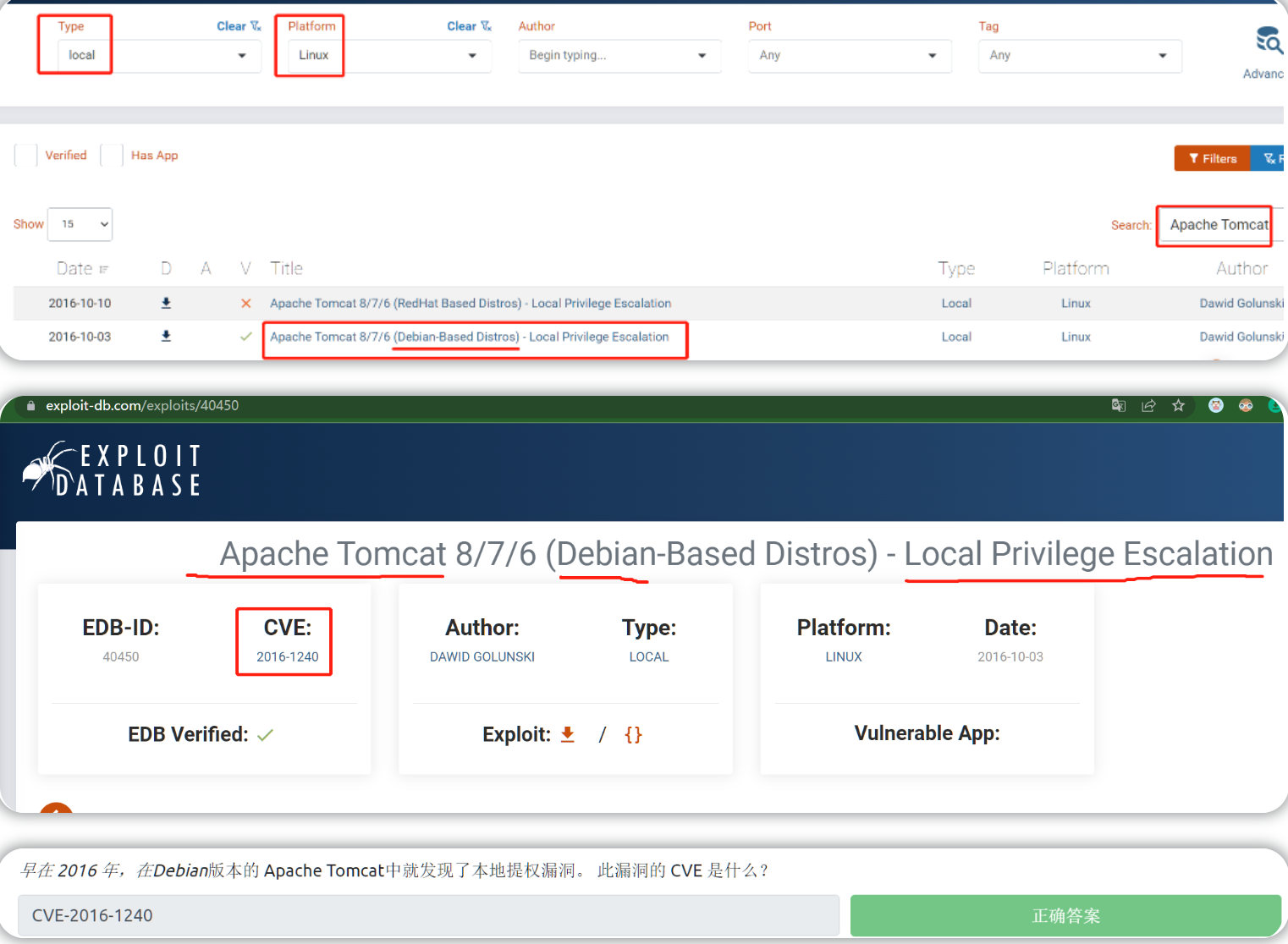Image resolution: width=1288 pixels, height=944 pixels.
Task: Click the Title column header
Action: (286, 268)
